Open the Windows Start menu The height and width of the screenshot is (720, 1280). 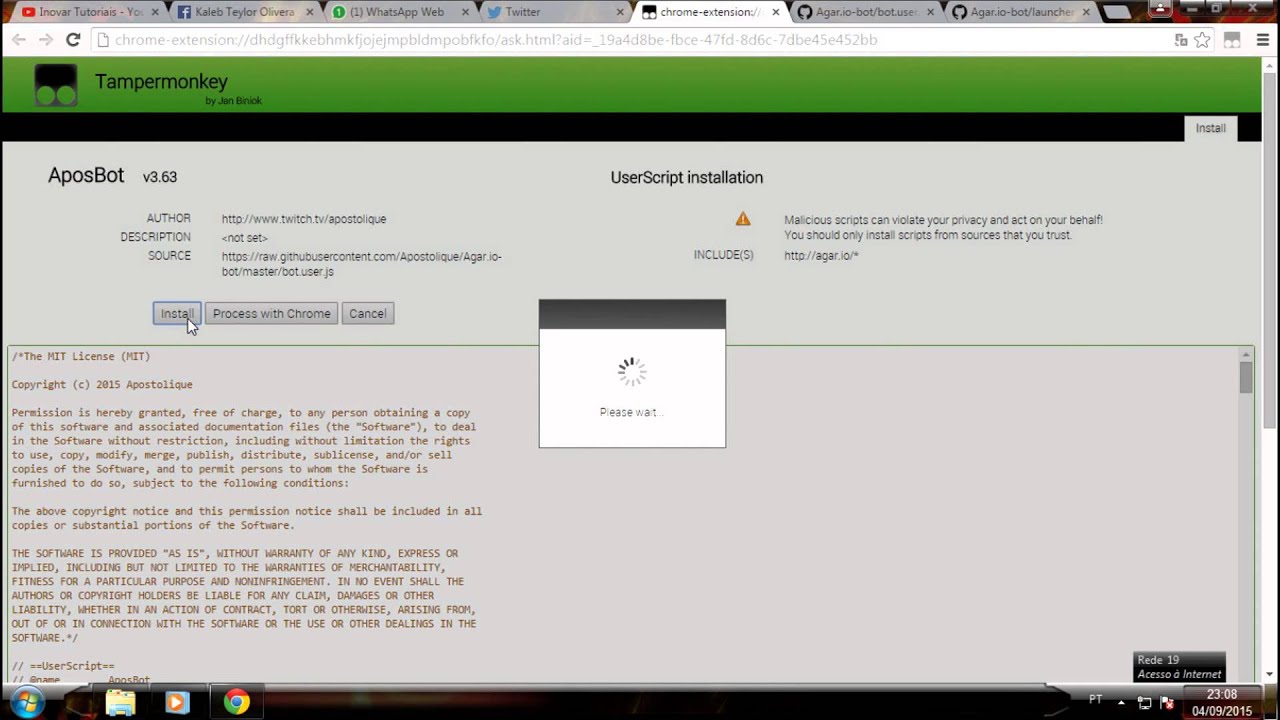26,702
